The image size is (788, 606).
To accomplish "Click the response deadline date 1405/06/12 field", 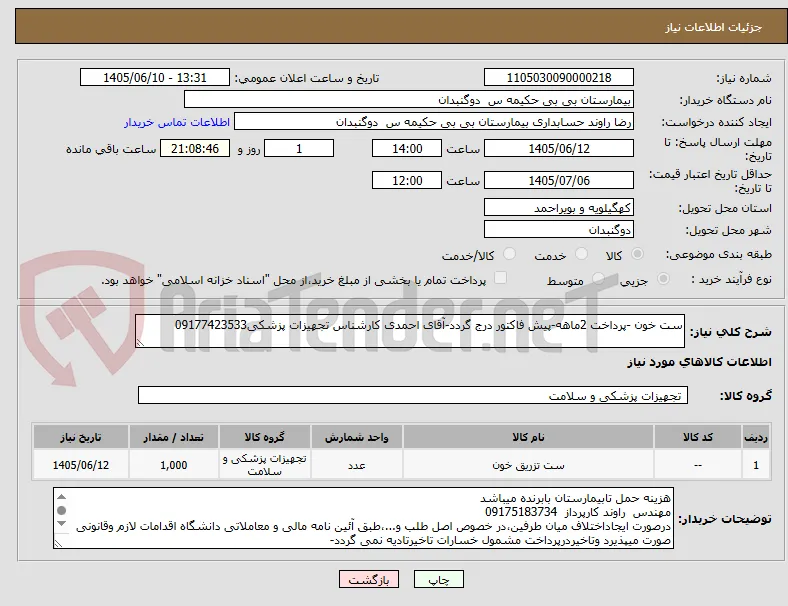I will point(558,149).
